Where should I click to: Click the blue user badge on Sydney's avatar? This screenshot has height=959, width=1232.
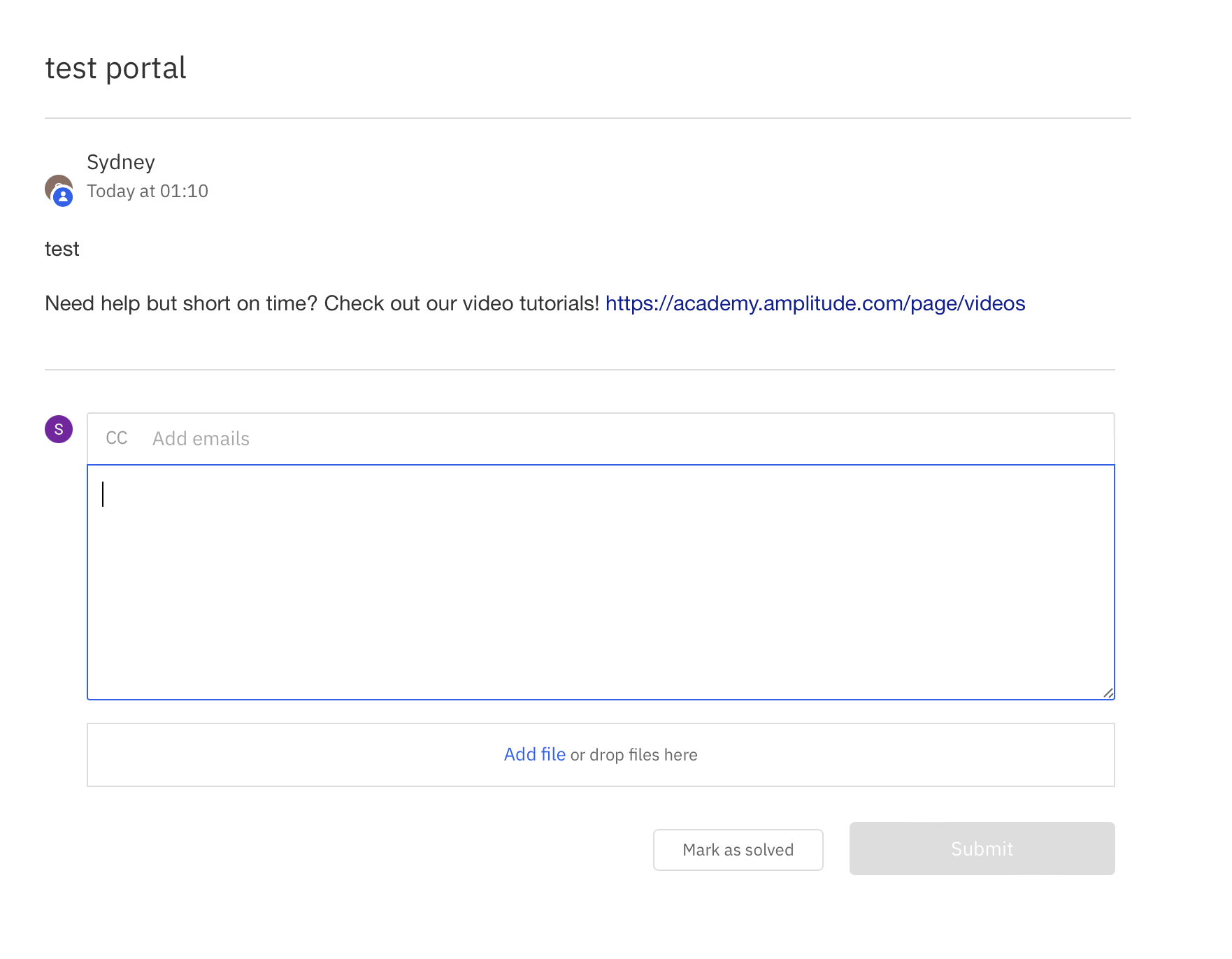[63, 197]
